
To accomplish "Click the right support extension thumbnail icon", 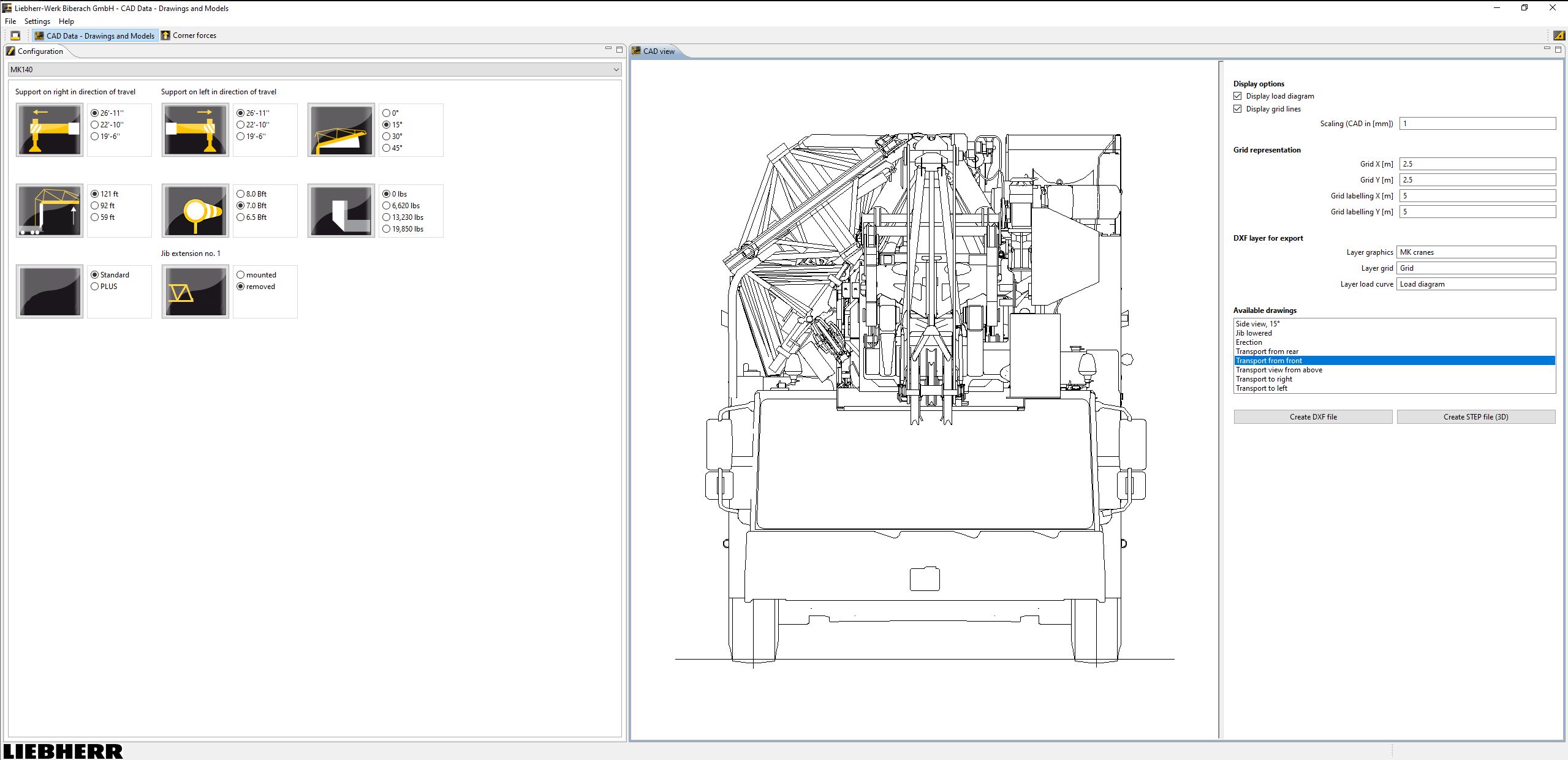I will click(49, 129).
